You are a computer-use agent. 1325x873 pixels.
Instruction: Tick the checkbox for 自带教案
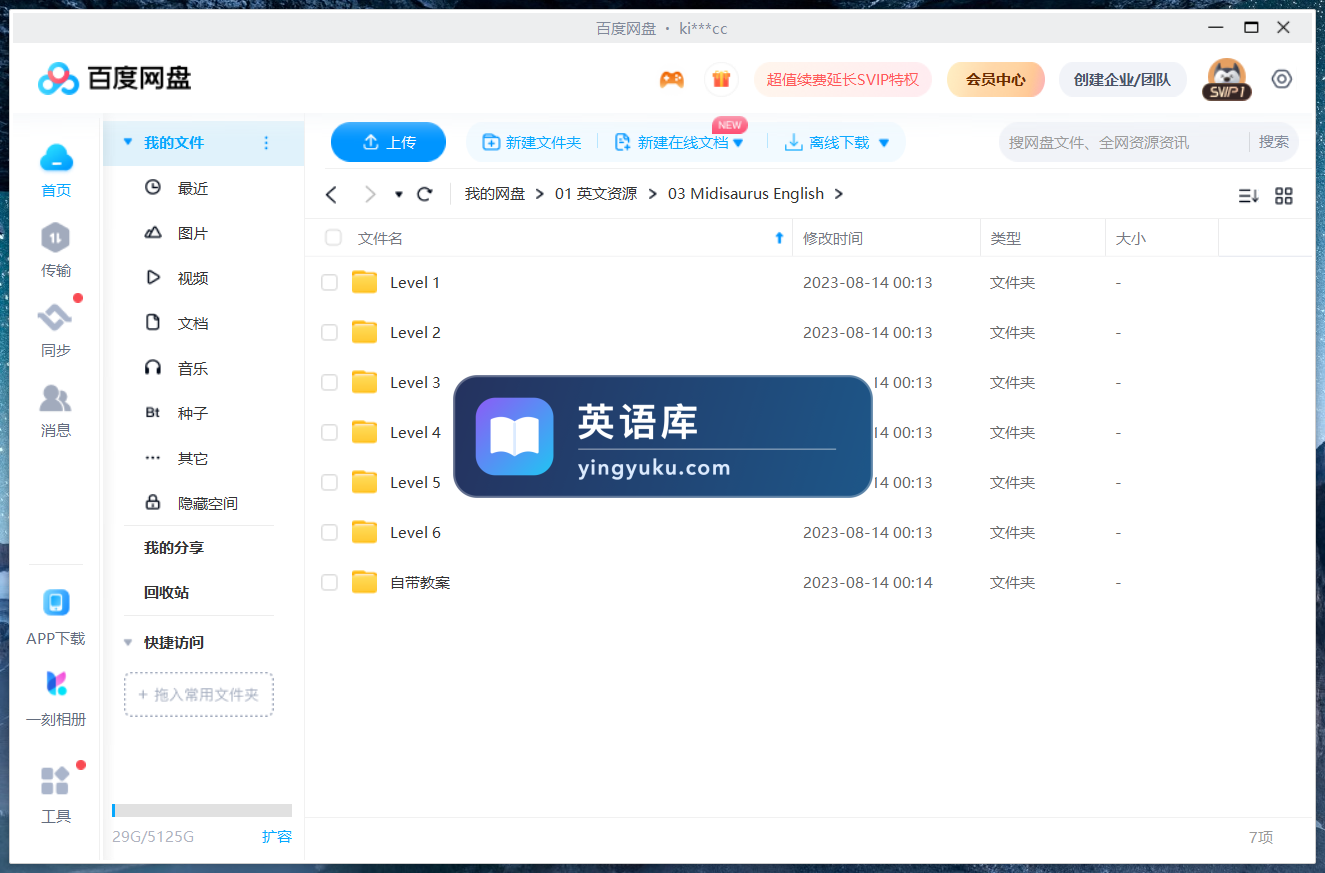click(x=329, y=583)
